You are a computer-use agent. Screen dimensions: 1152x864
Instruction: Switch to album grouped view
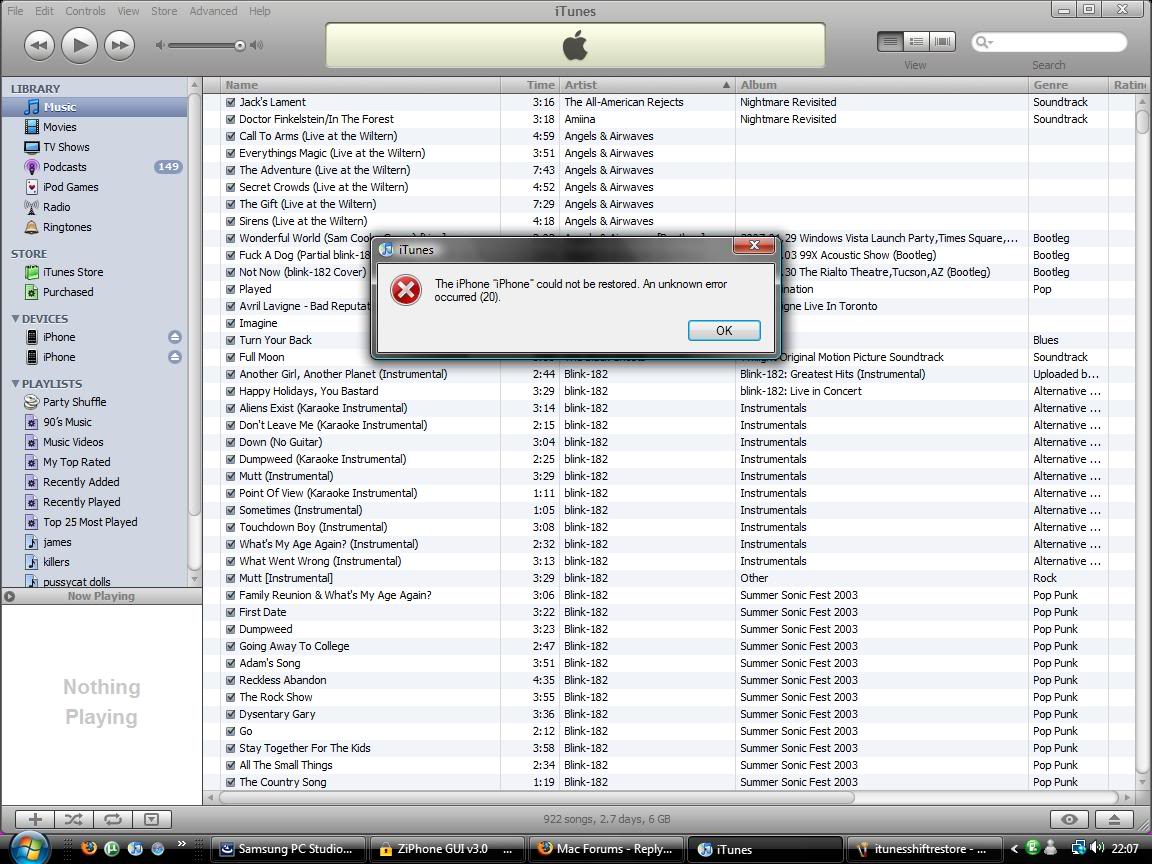916,42
